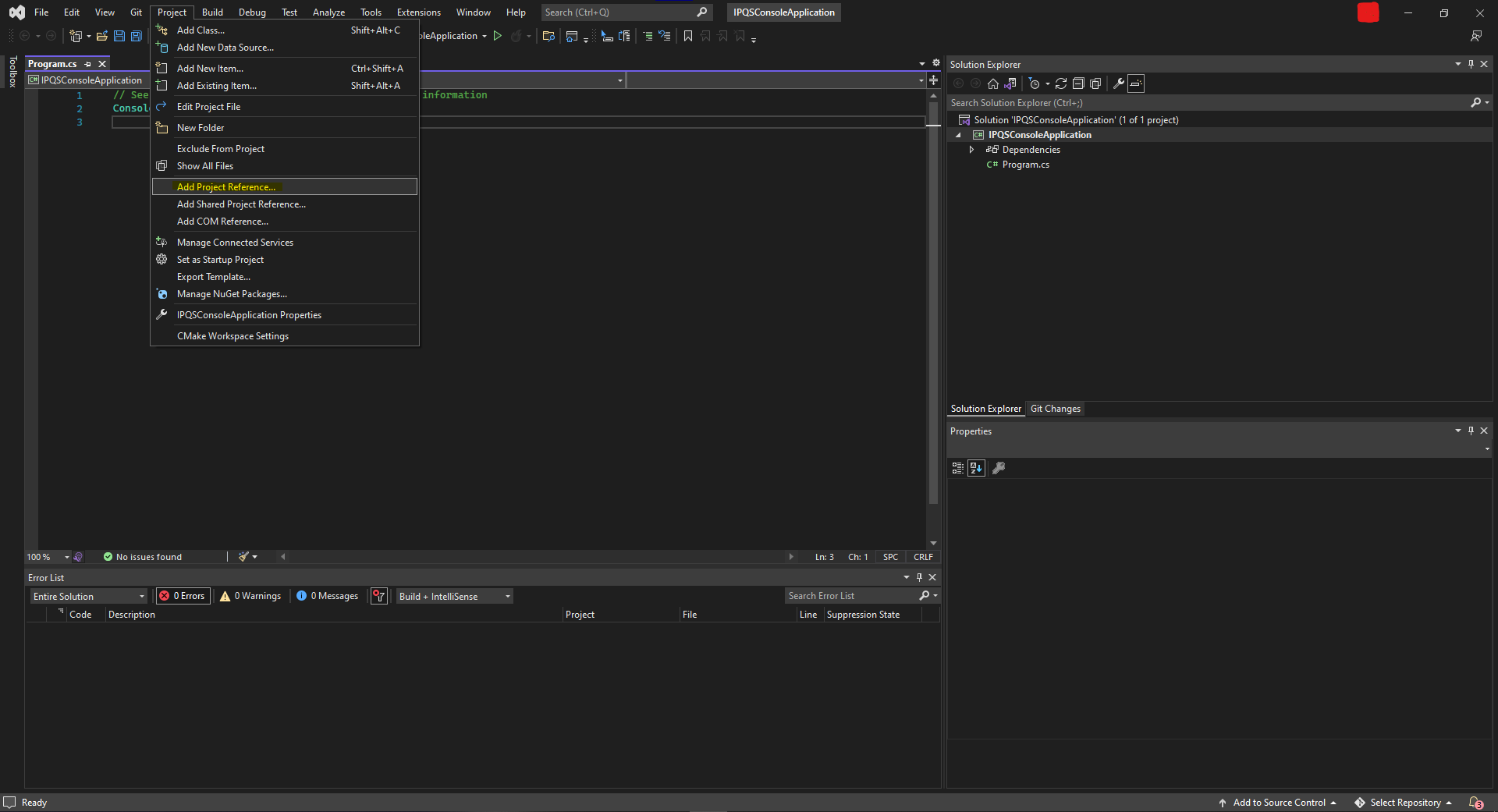1498x812 pixels.
Task: Choose Add New Item from menu
Action: (x=285, y=69)
